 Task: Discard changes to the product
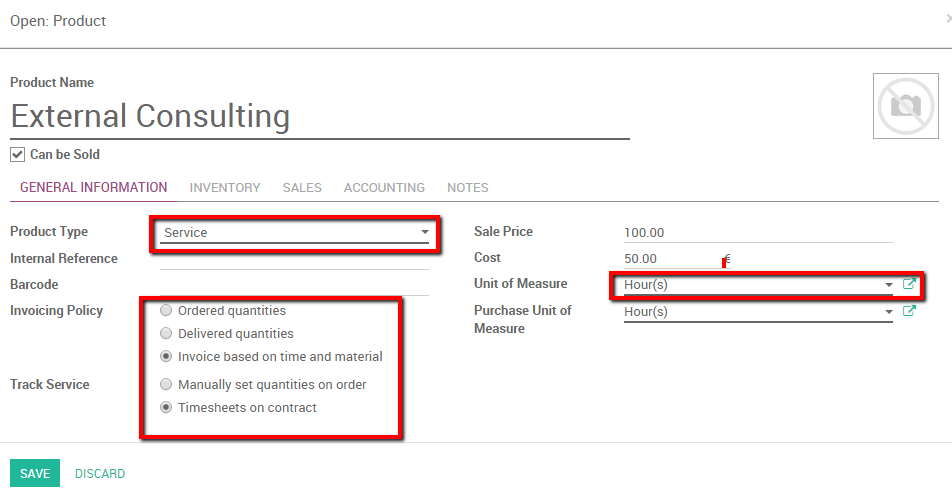click(x=100, y=473)
